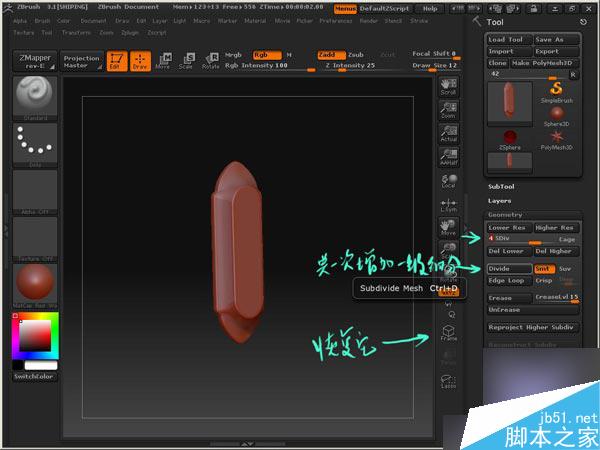Click the Edge Loop button
The width and height of the screenshot is (600, 450).
tap(509, 280)
